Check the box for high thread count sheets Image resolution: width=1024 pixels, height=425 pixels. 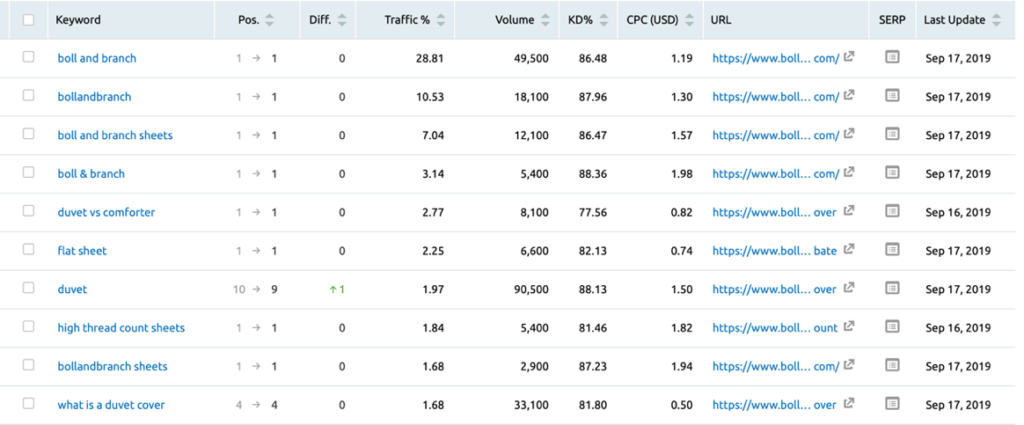28,326
